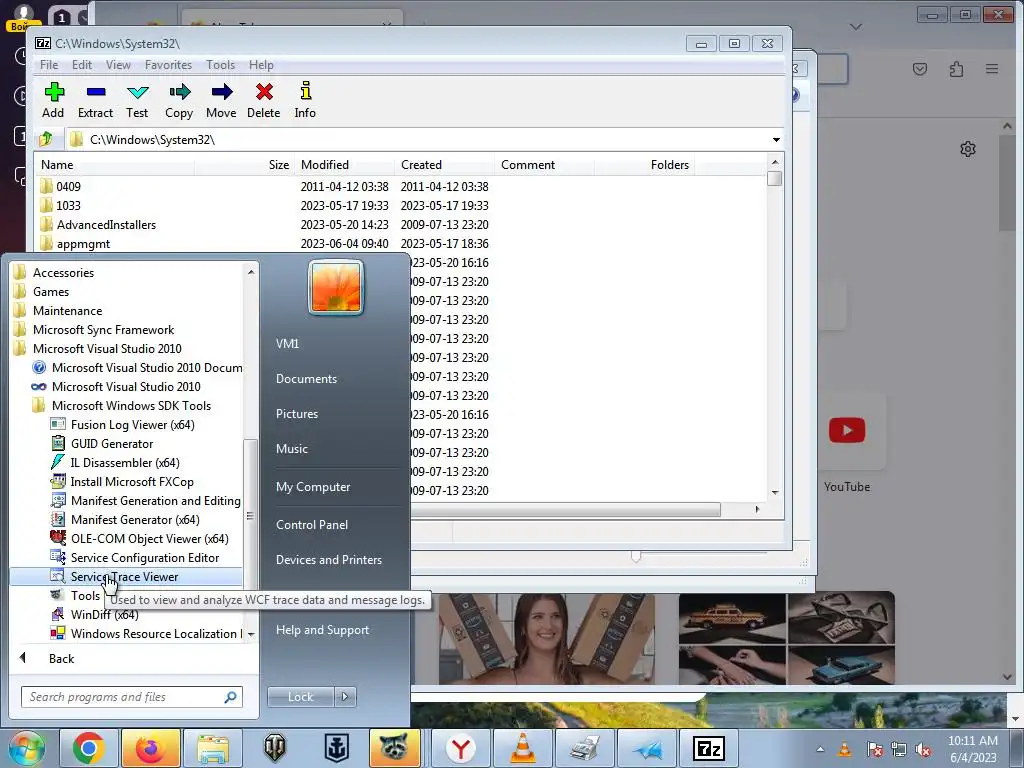
Task: Open My Computer from Start menu
Action: point(313,487)
